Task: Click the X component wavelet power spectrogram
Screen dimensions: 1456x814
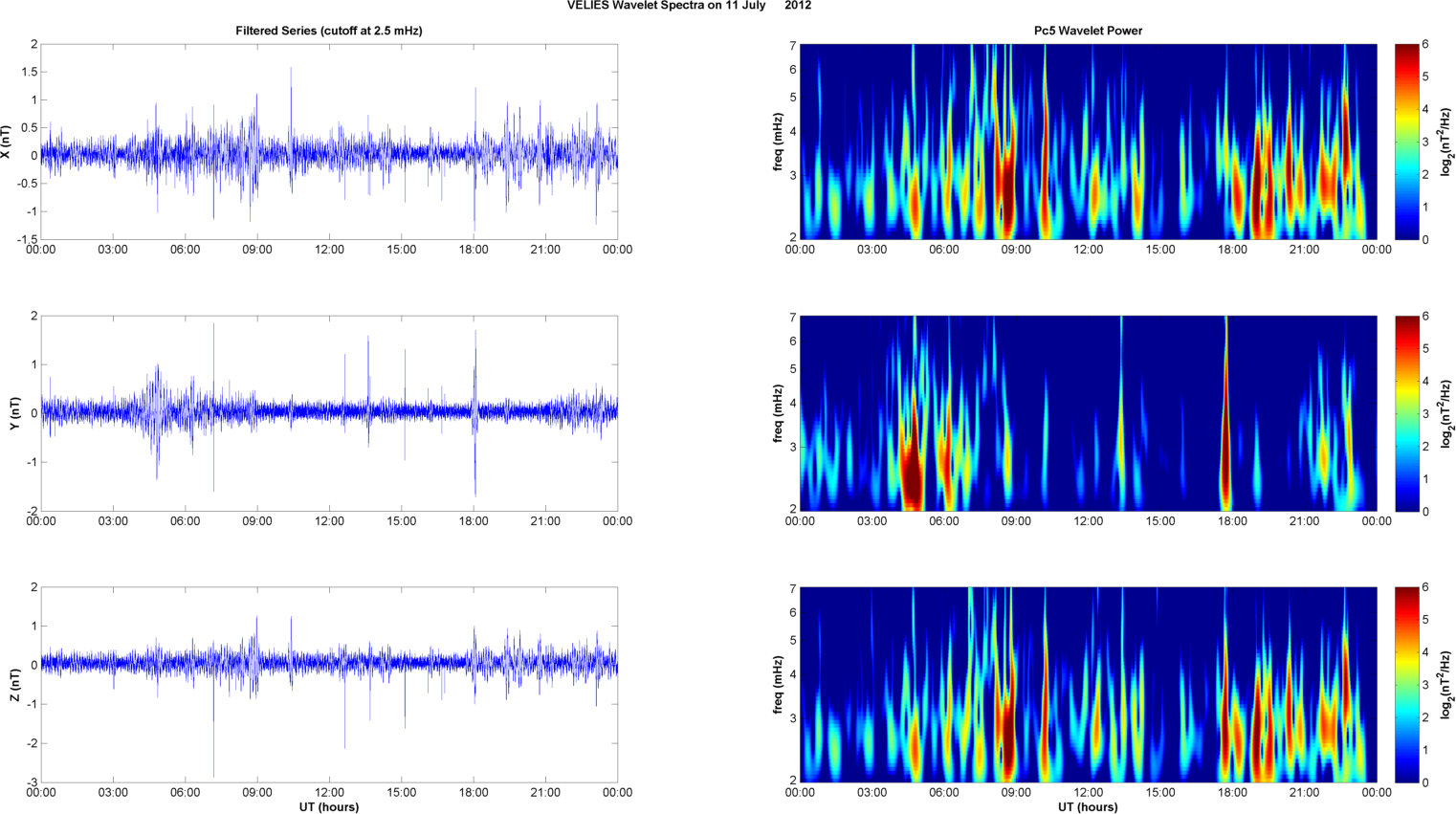Action: tap(1088, 142)
